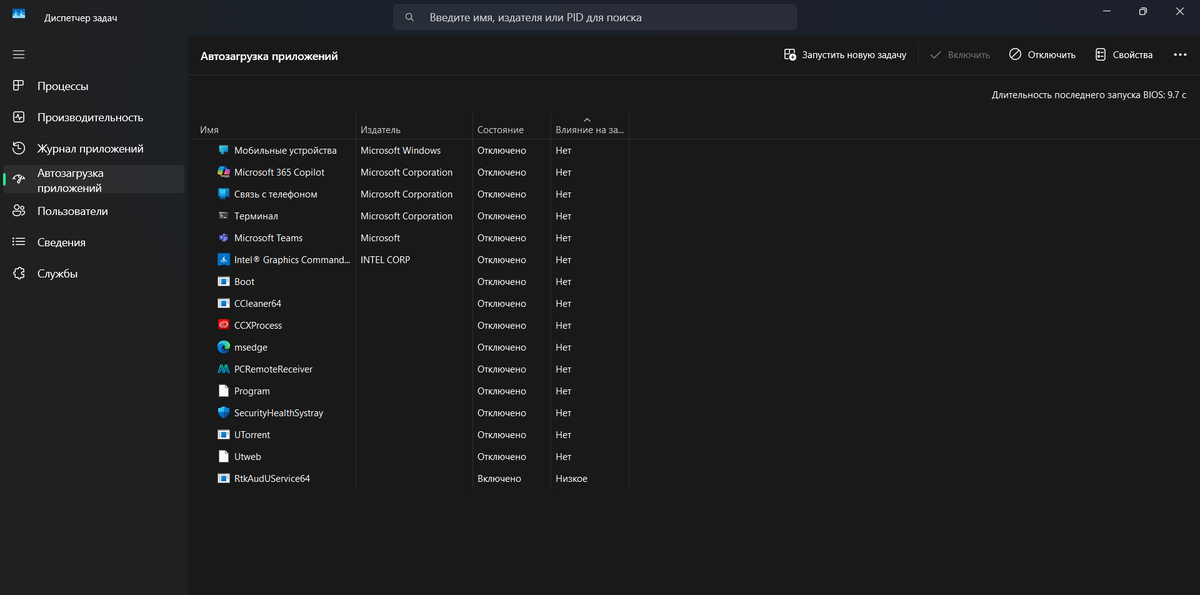Click the PCRemoteReceiver icon
Viewport: 1200px width, 595px height.
tap(224, 369)
